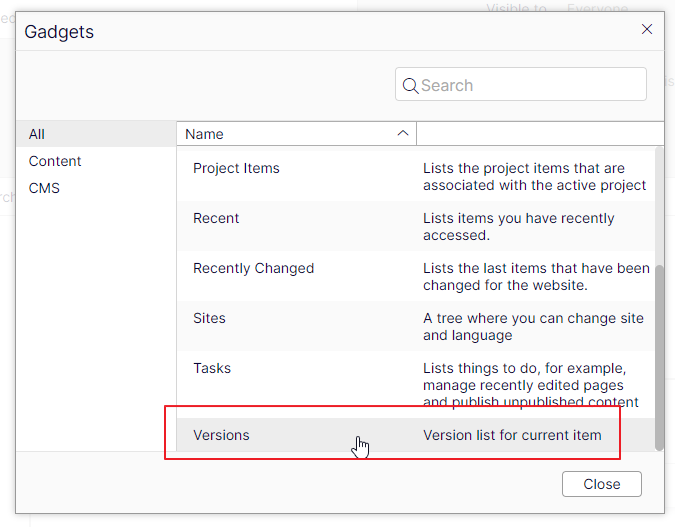675x527 pixels.
Task: Select the Tasks gadget
Action: pyautogui.click(x=212, y=368)
